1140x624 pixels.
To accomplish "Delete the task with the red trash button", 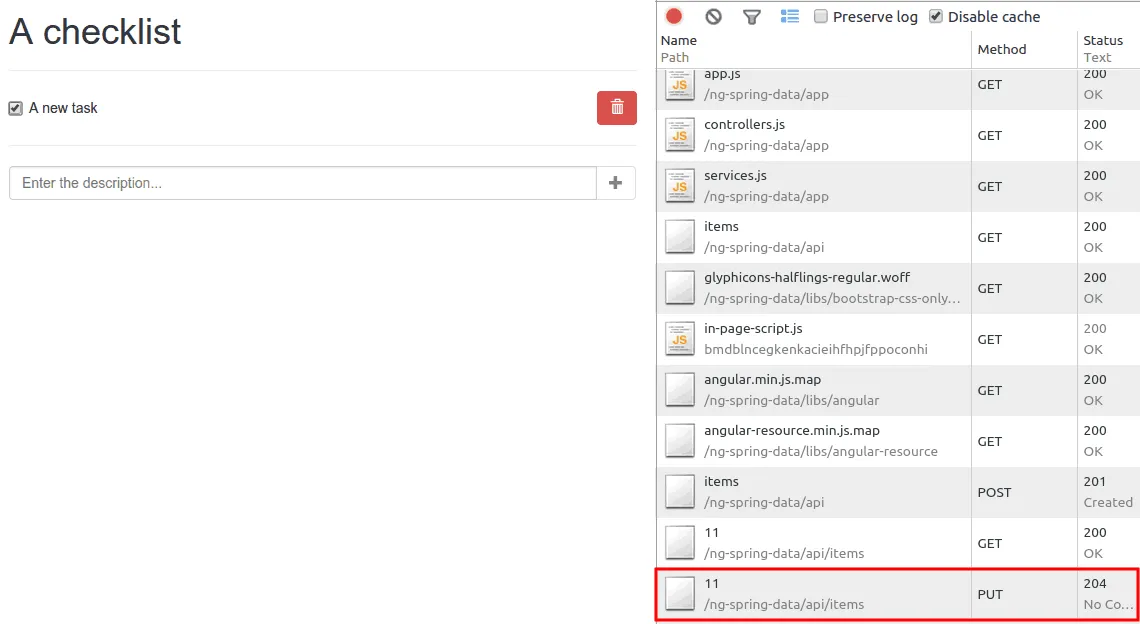I will (617, 108).
